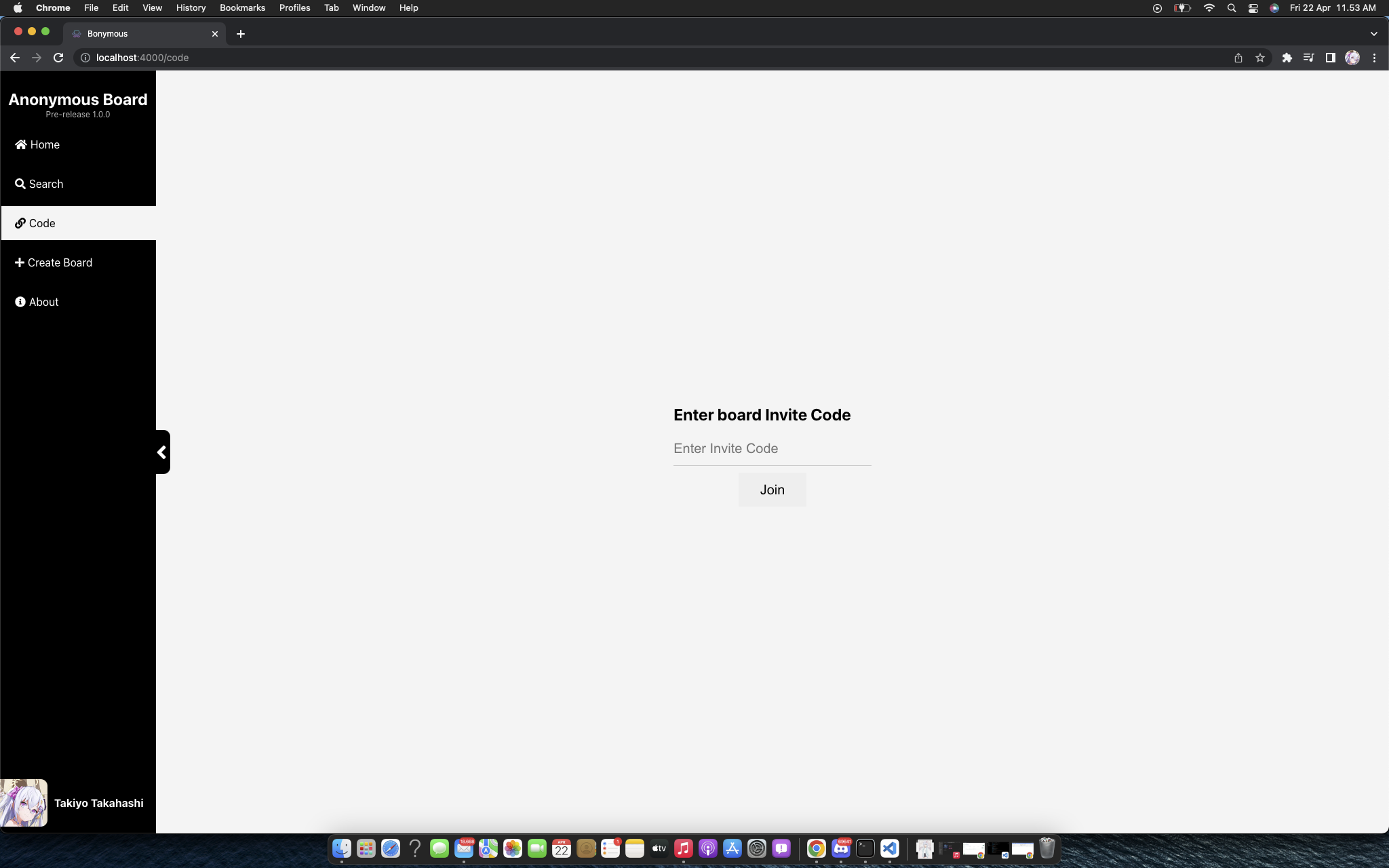
Task: Click the new tab plus button
Action: click(x=240, y=33)
